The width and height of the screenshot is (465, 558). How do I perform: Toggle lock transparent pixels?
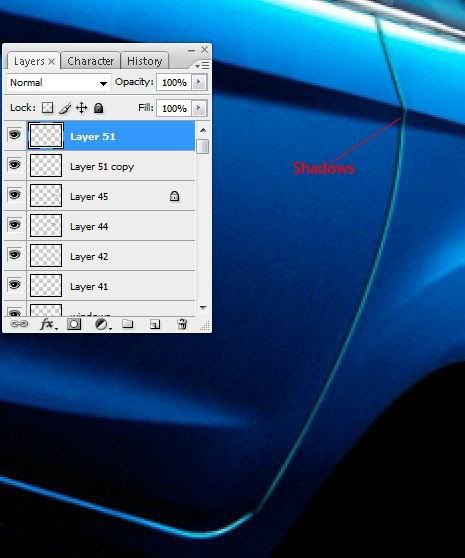click(47, 107)
